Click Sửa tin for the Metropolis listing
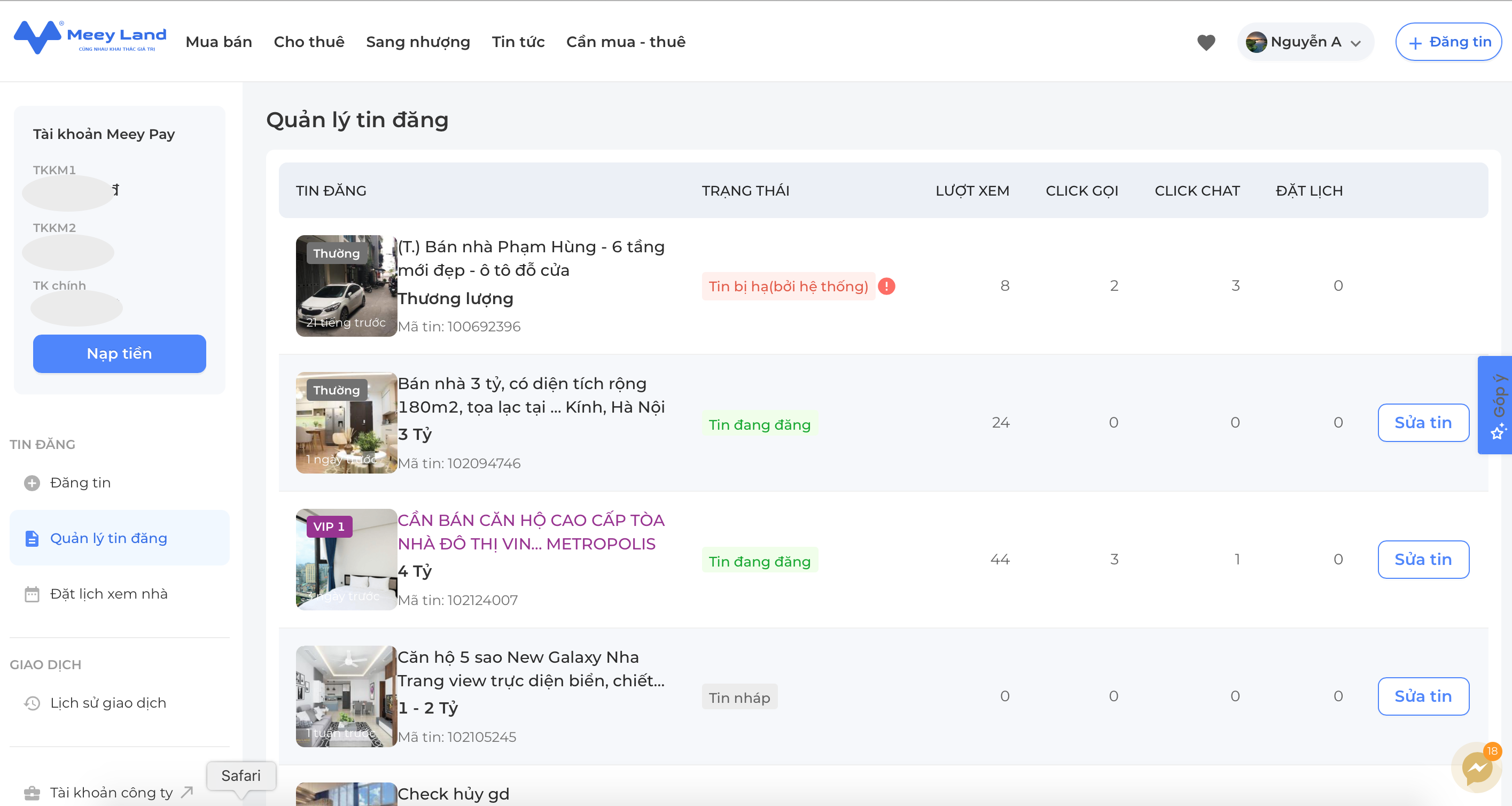 tap(1423, 560)
